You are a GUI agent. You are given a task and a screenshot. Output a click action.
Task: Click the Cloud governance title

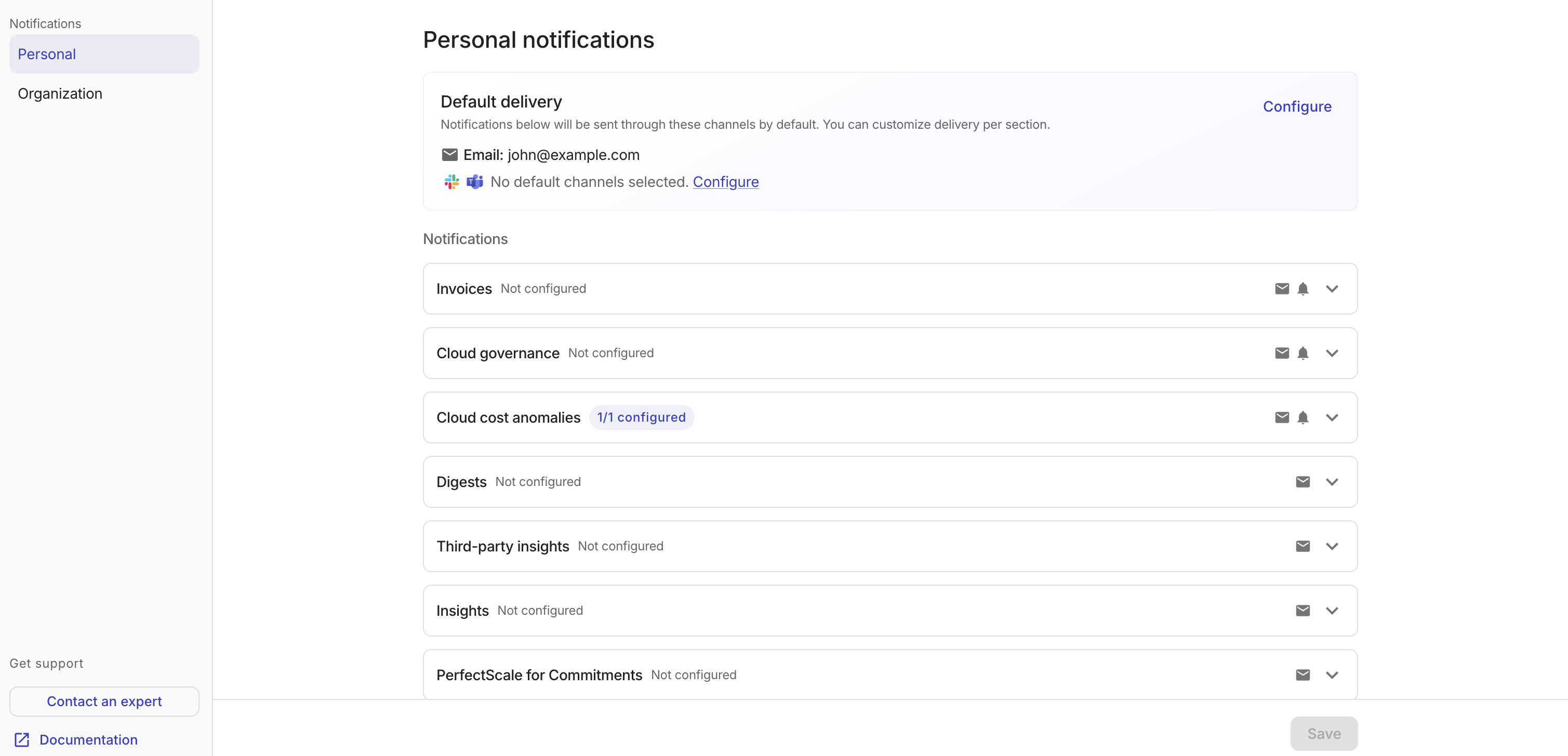click(497, 354)
